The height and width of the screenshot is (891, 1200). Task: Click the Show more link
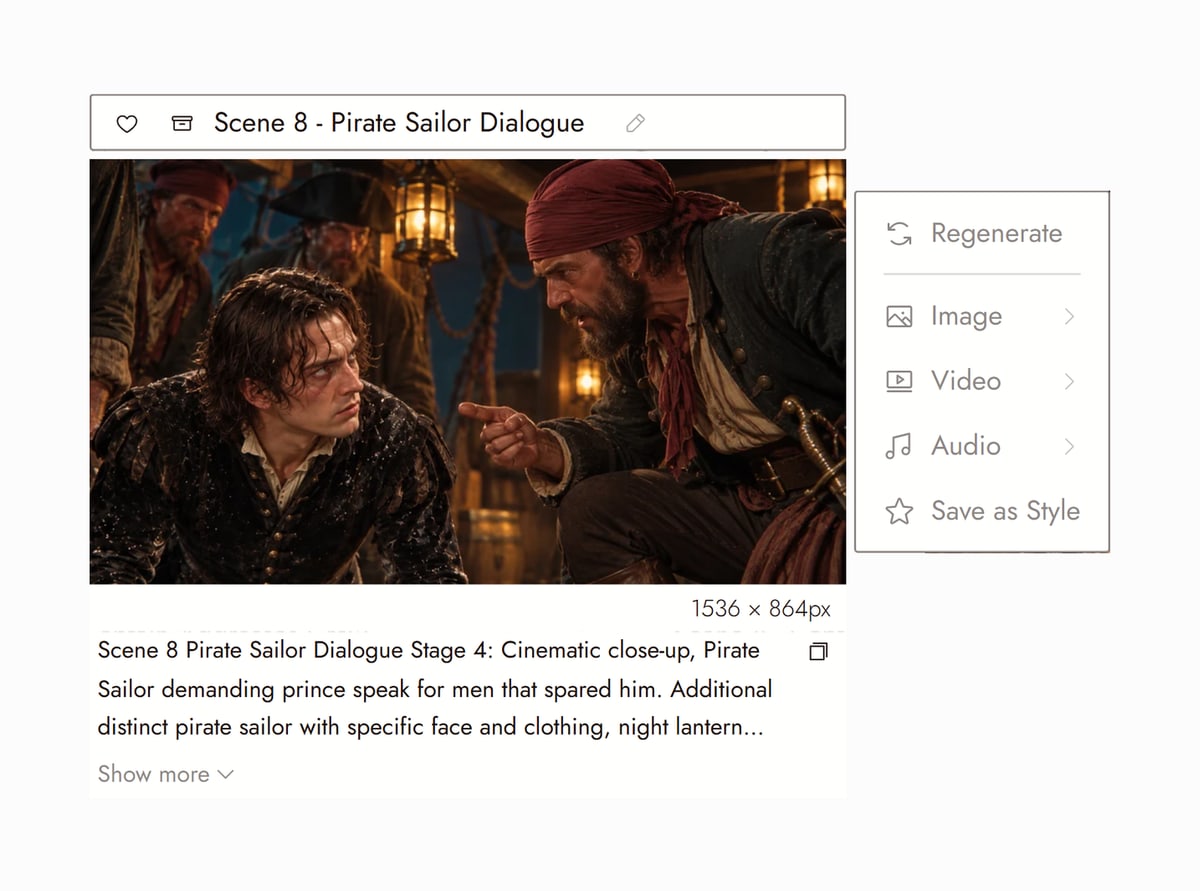[x=165, y=774]
